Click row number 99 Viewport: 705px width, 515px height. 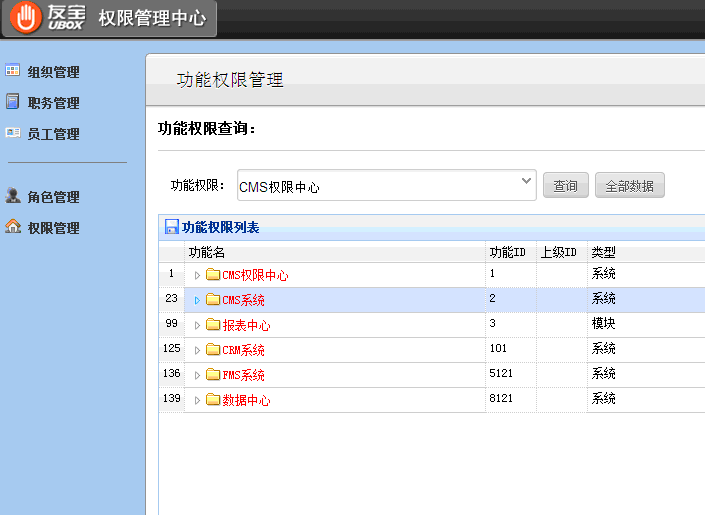(x=172, y=323)
